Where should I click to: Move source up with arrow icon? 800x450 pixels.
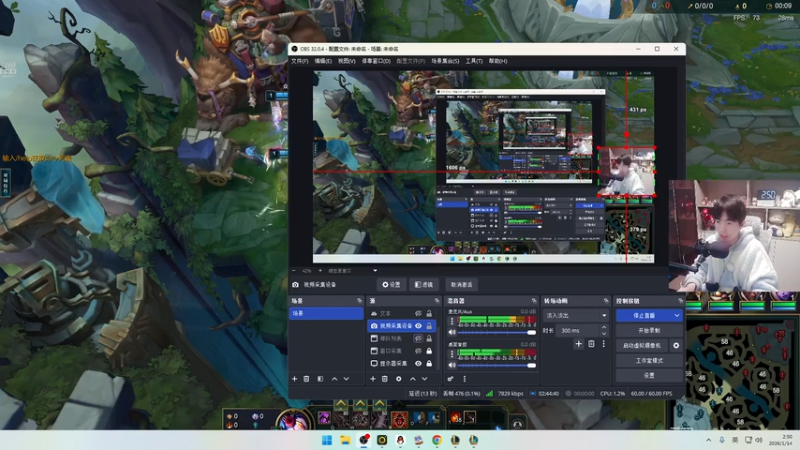413,379
